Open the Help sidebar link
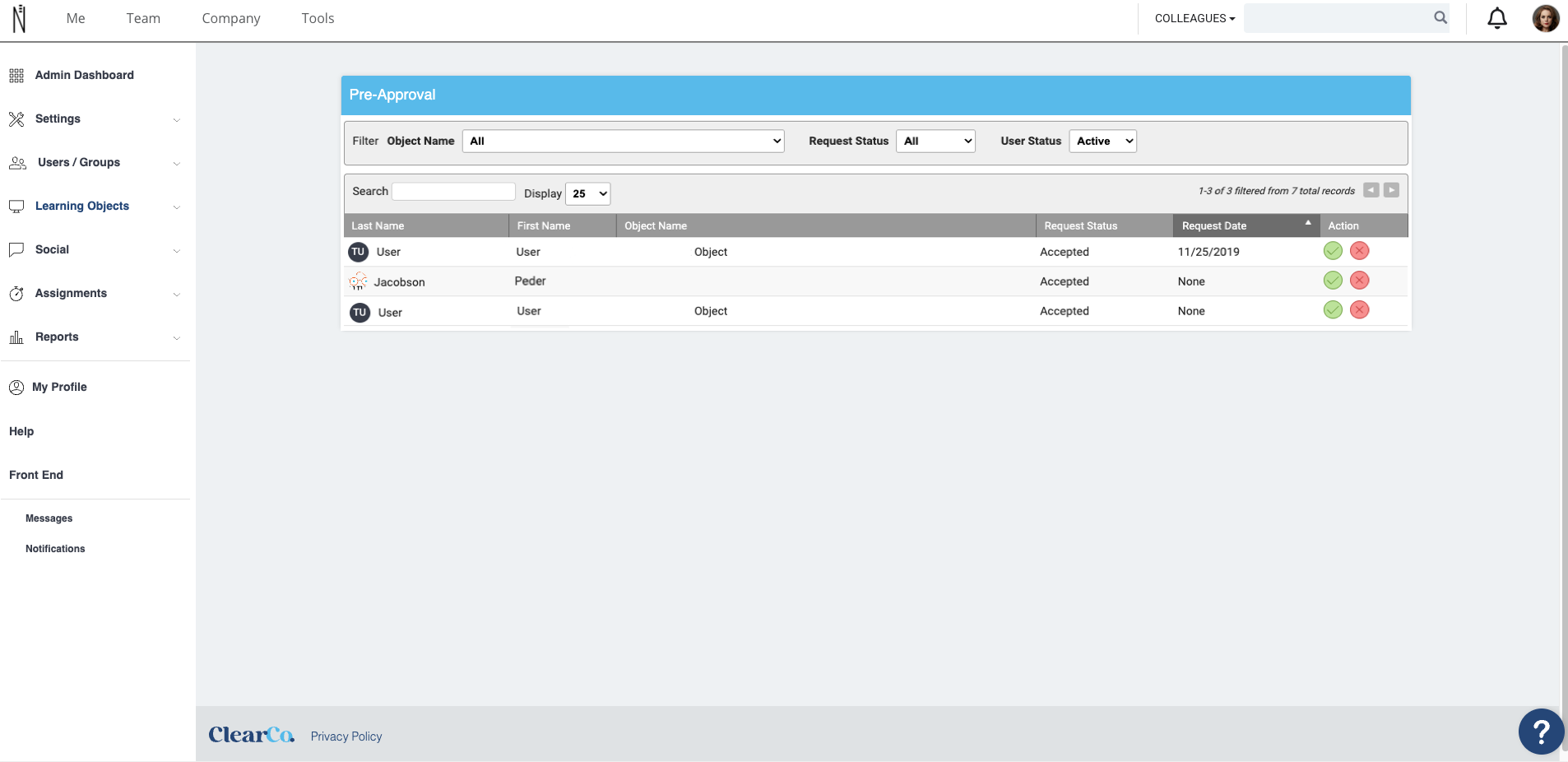 (21, 431)
